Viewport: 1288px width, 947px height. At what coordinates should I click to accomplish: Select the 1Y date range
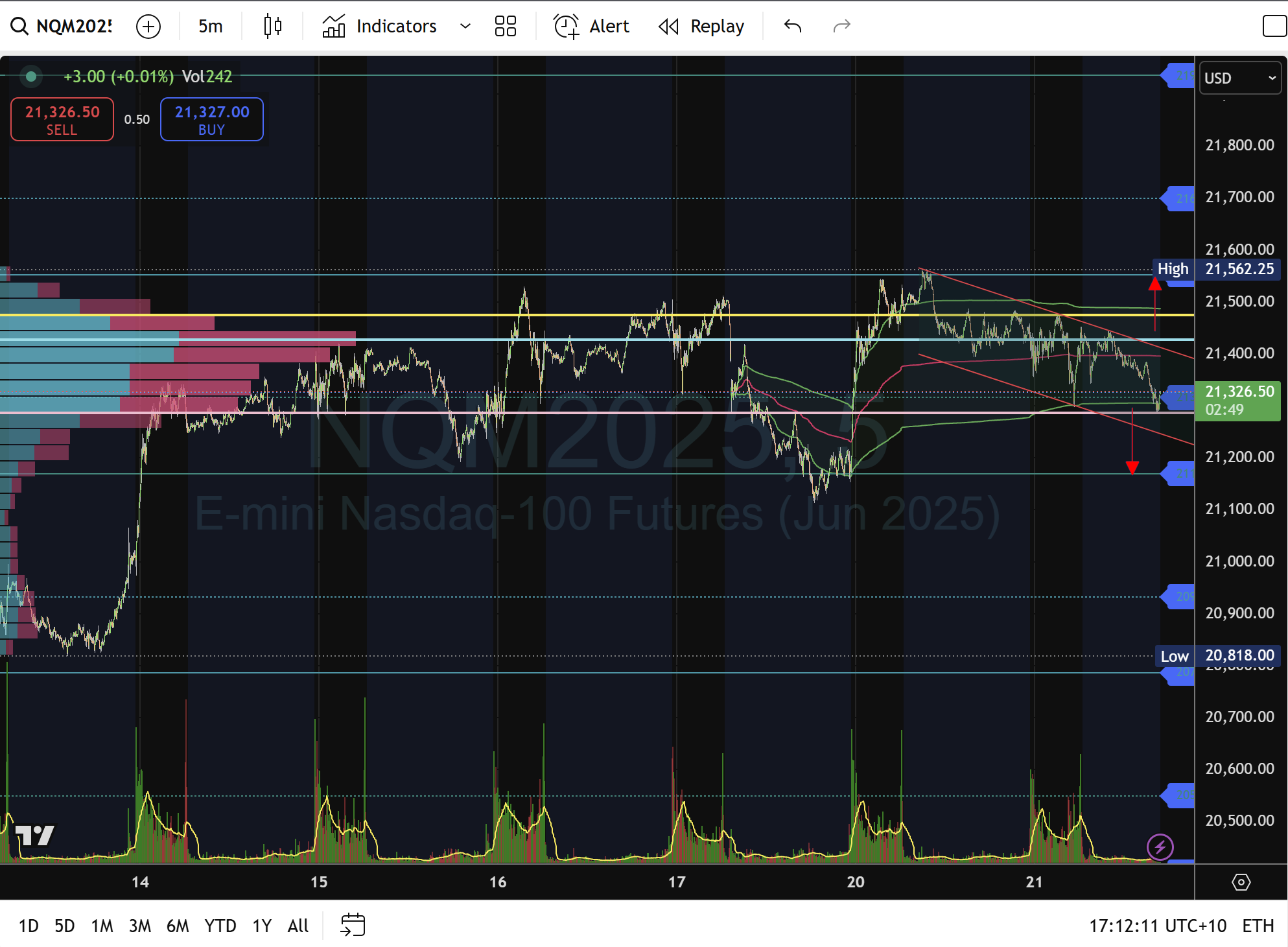[x=262, y=926]
